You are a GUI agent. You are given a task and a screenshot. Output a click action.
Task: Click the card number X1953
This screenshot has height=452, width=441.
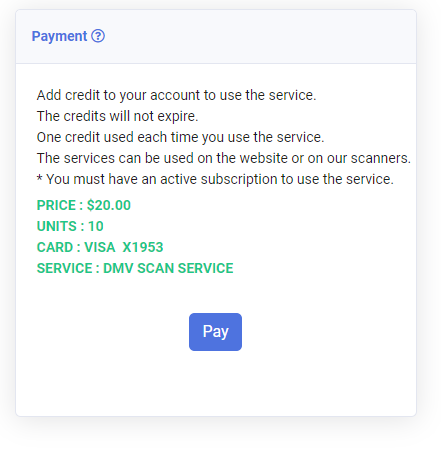(x=143, y=247)
